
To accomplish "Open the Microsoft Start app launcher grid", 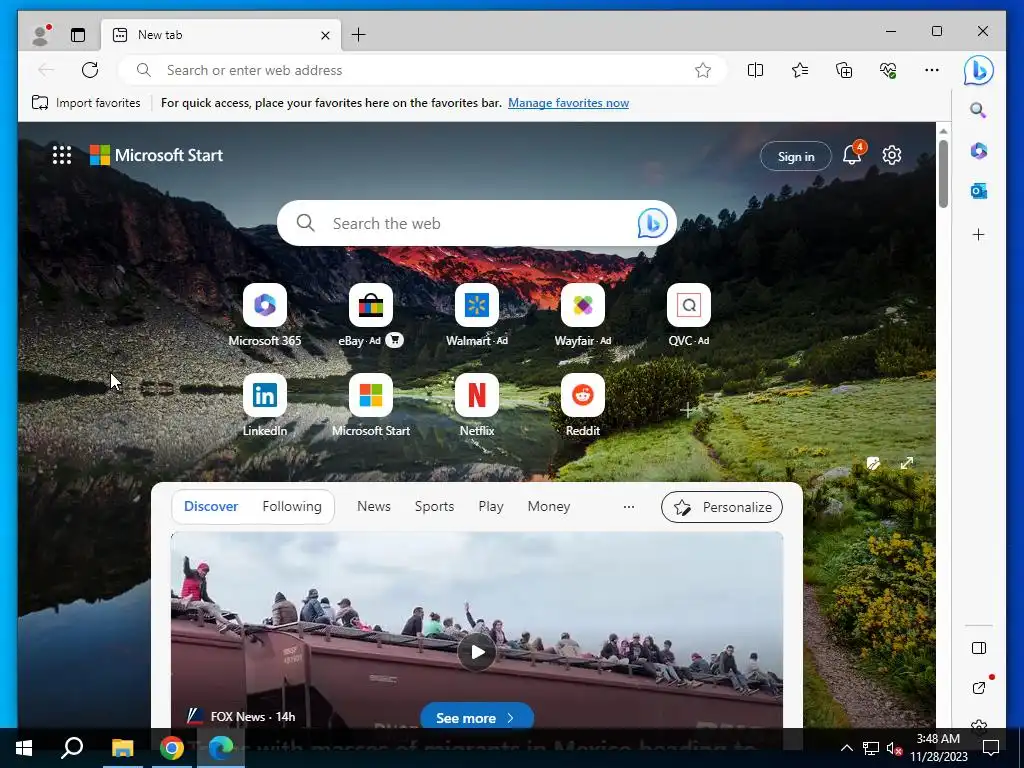I will click(62, 155).
